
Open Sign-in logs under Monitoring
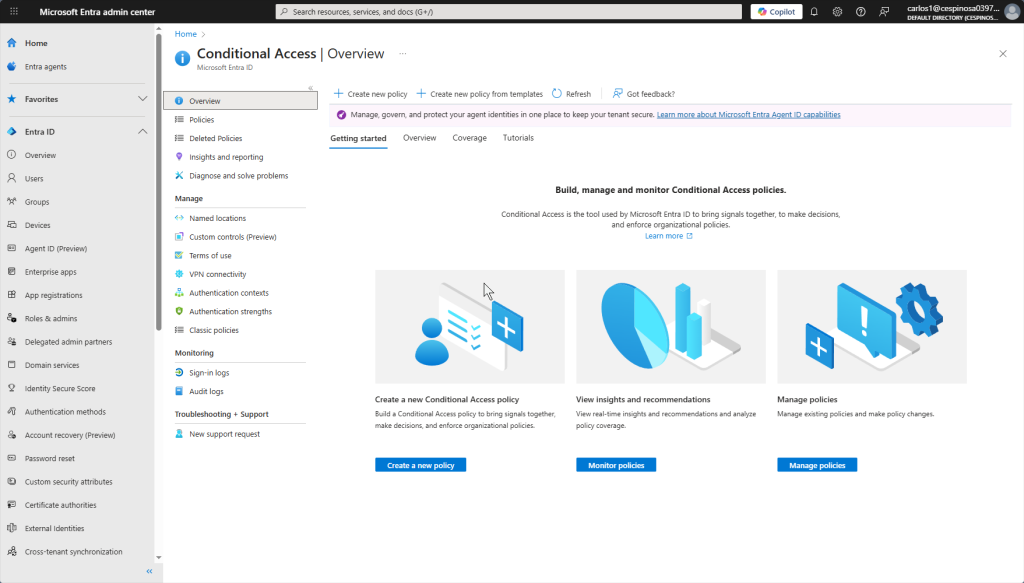coord(209,372)
